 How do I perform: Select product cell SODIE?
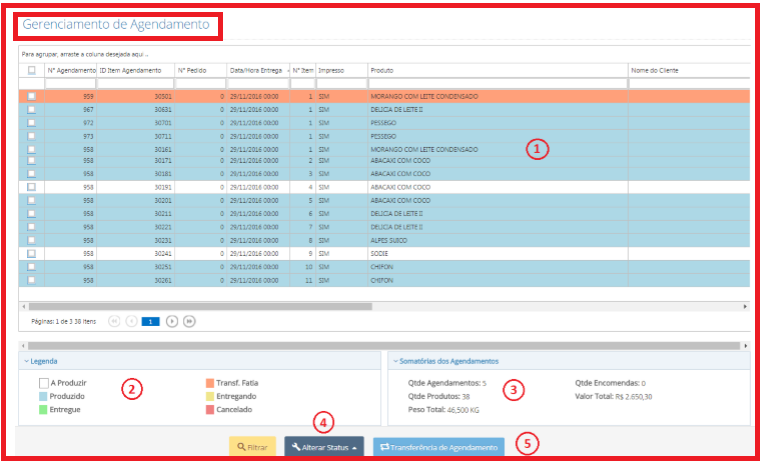(x=498, y=254)
